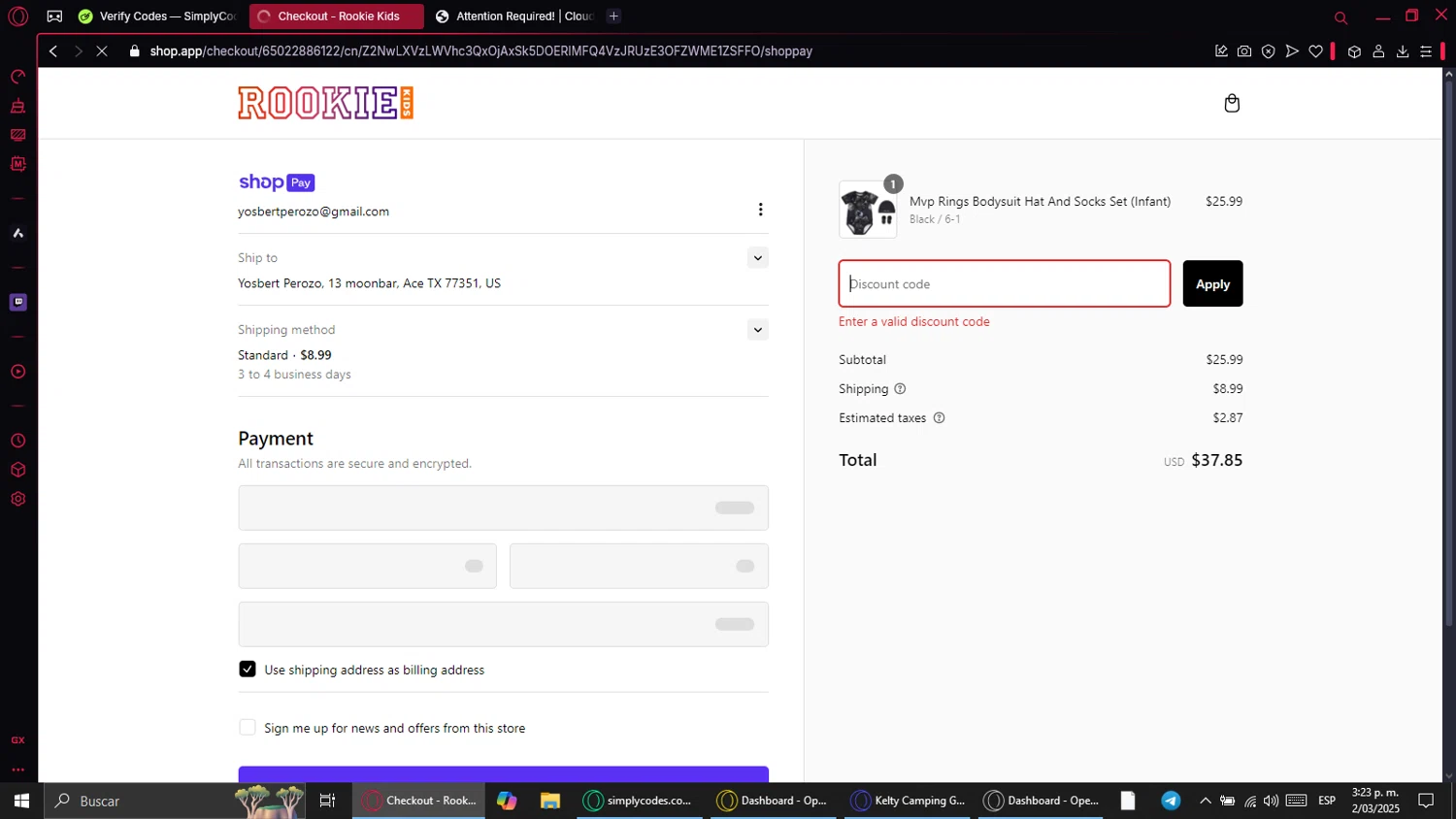The height and width of the screenshot is (819, 1456).
Task: Open Windows Start menu
Action: 21,801
